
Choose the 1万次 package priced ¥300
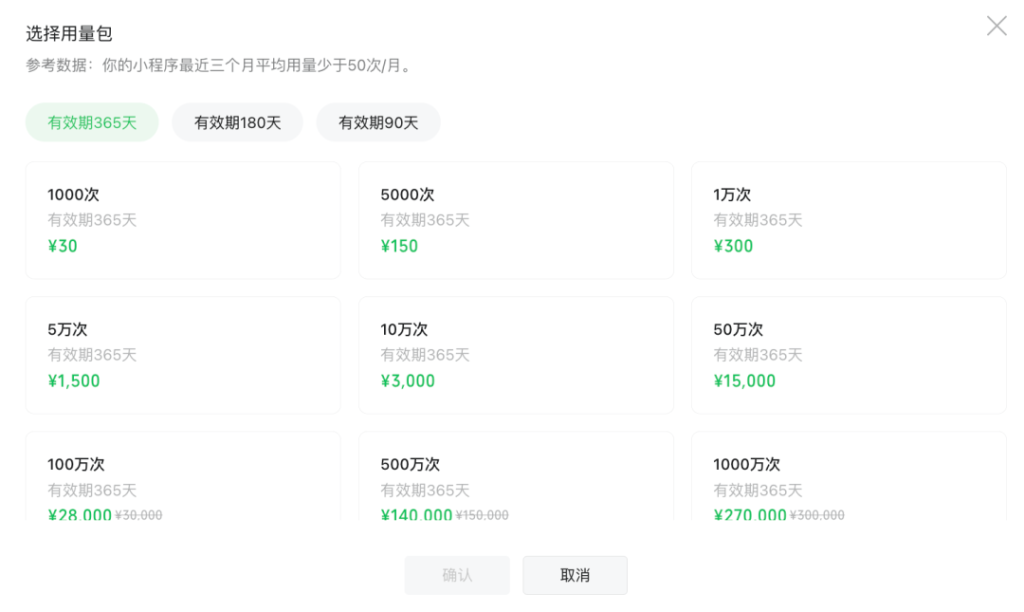coord(849,220)
